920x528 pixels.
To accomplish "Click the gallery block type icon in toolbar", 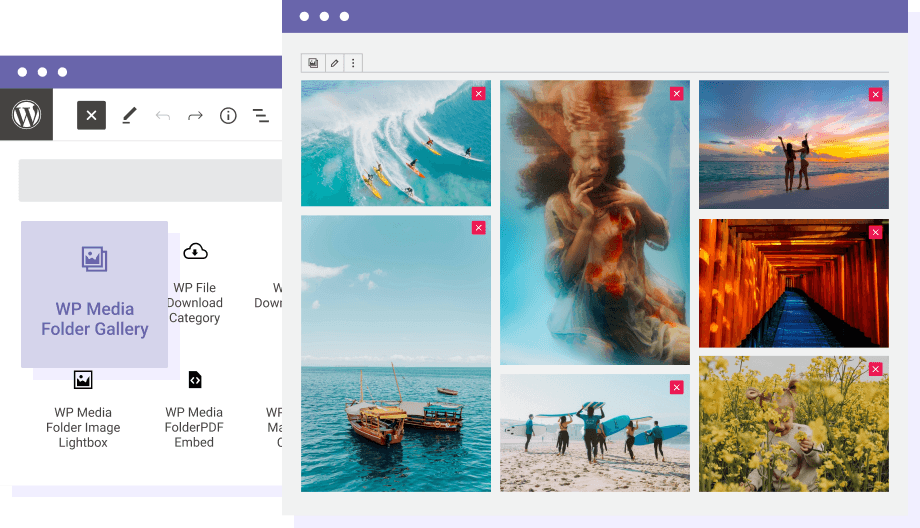I will pyautogui.click(x=313, y=63).
